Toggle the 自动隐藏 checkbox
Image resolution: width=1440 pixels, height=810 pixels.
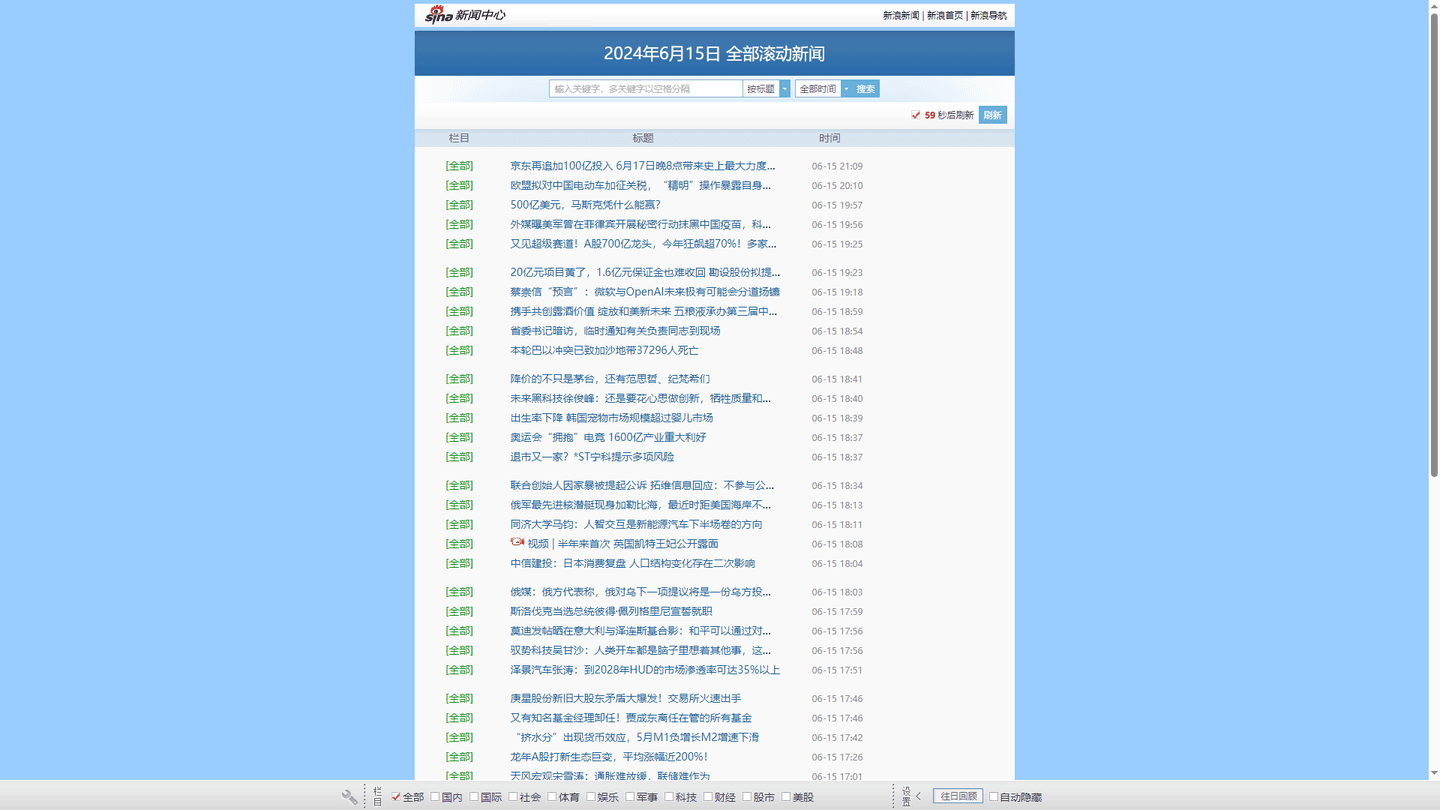pyautogui.click(x=994, y=797)
